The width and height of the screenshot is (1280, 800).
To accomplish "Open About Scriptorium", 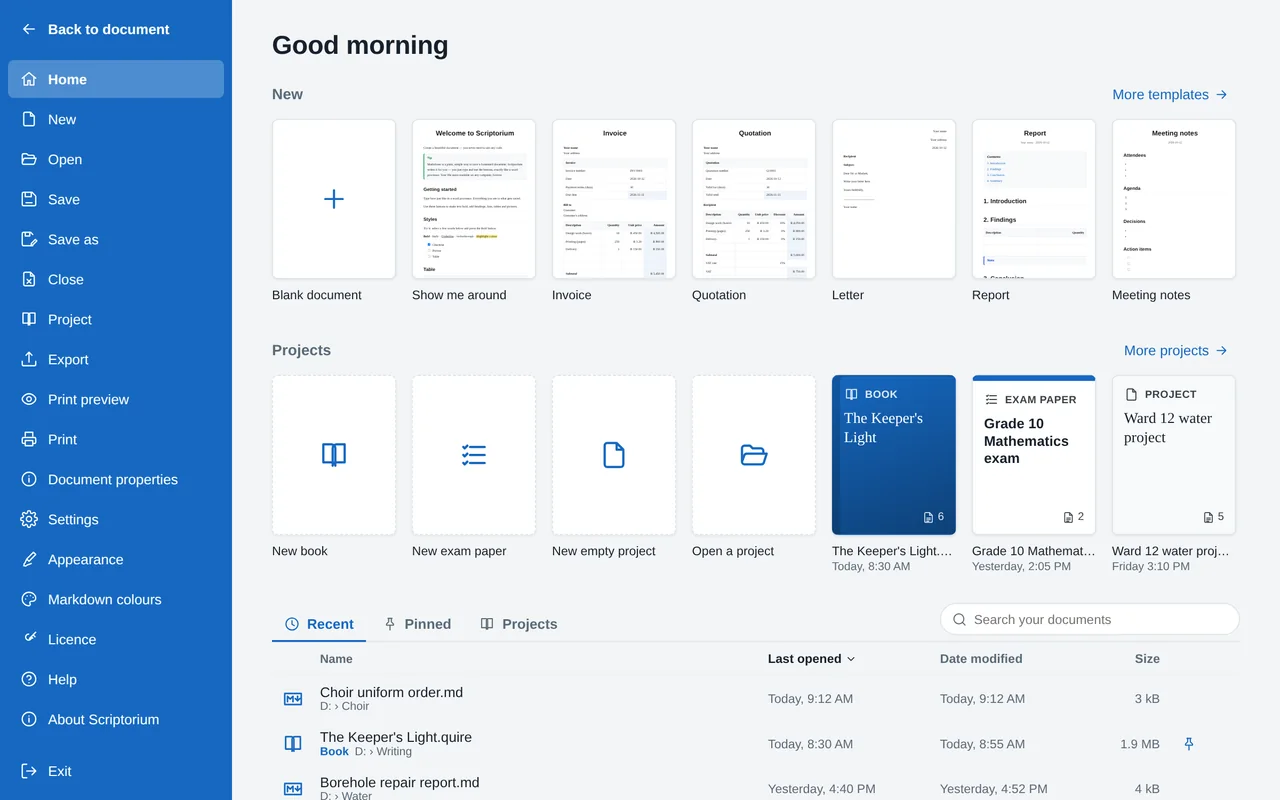I will 116,719.
